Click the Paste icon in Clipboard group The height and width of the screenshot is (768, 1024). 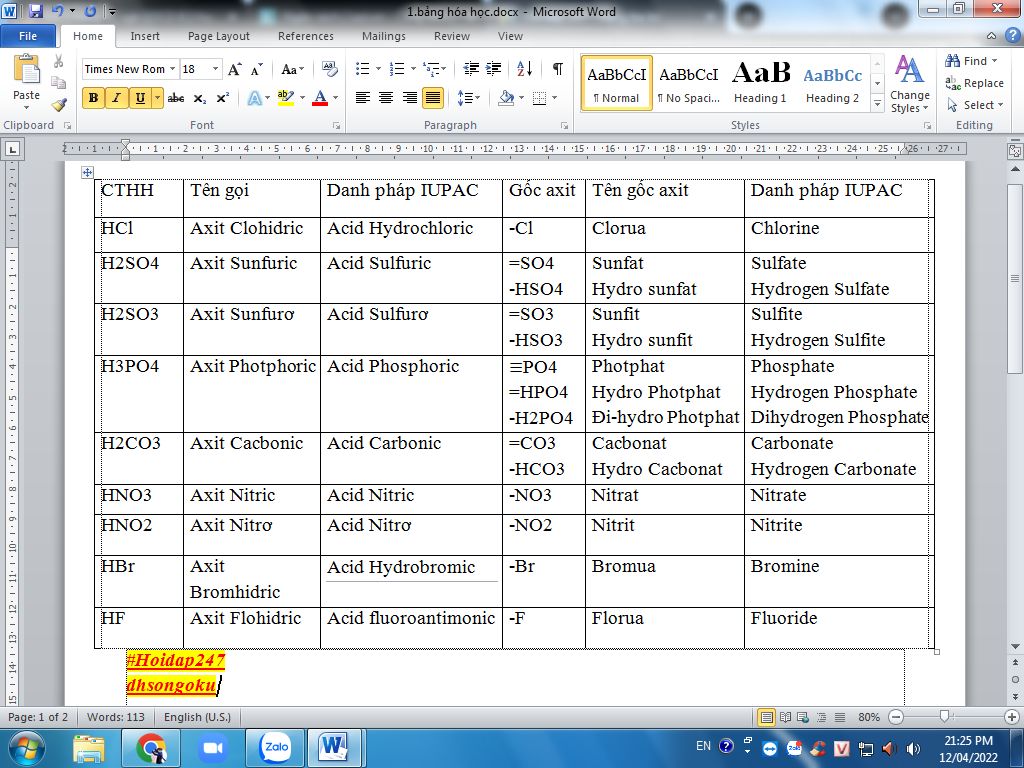pos(26,69)
